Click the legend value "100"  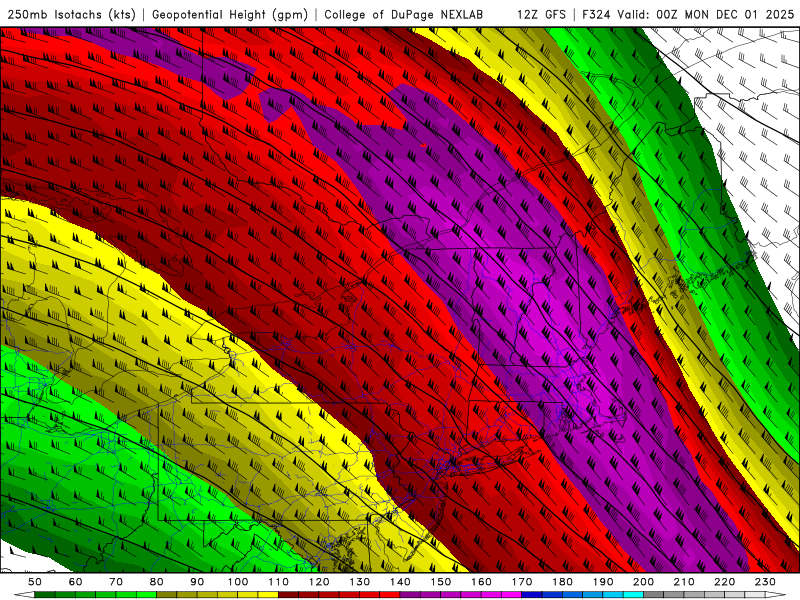tap(238, 582)
